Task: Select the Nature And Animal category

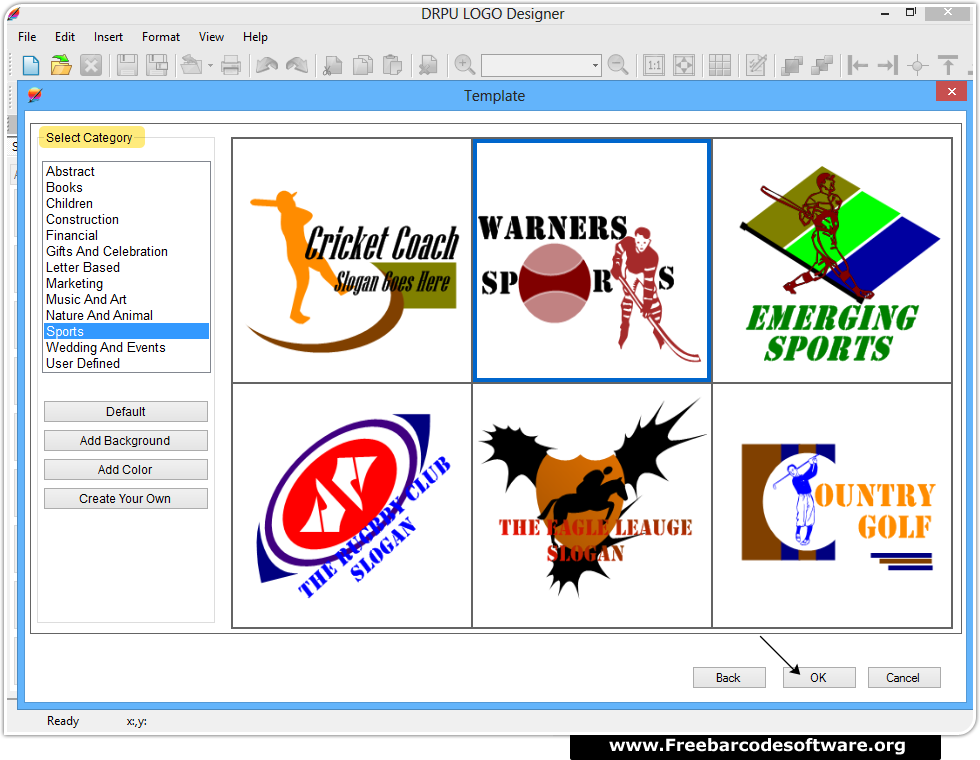Action: pos(126,316)
